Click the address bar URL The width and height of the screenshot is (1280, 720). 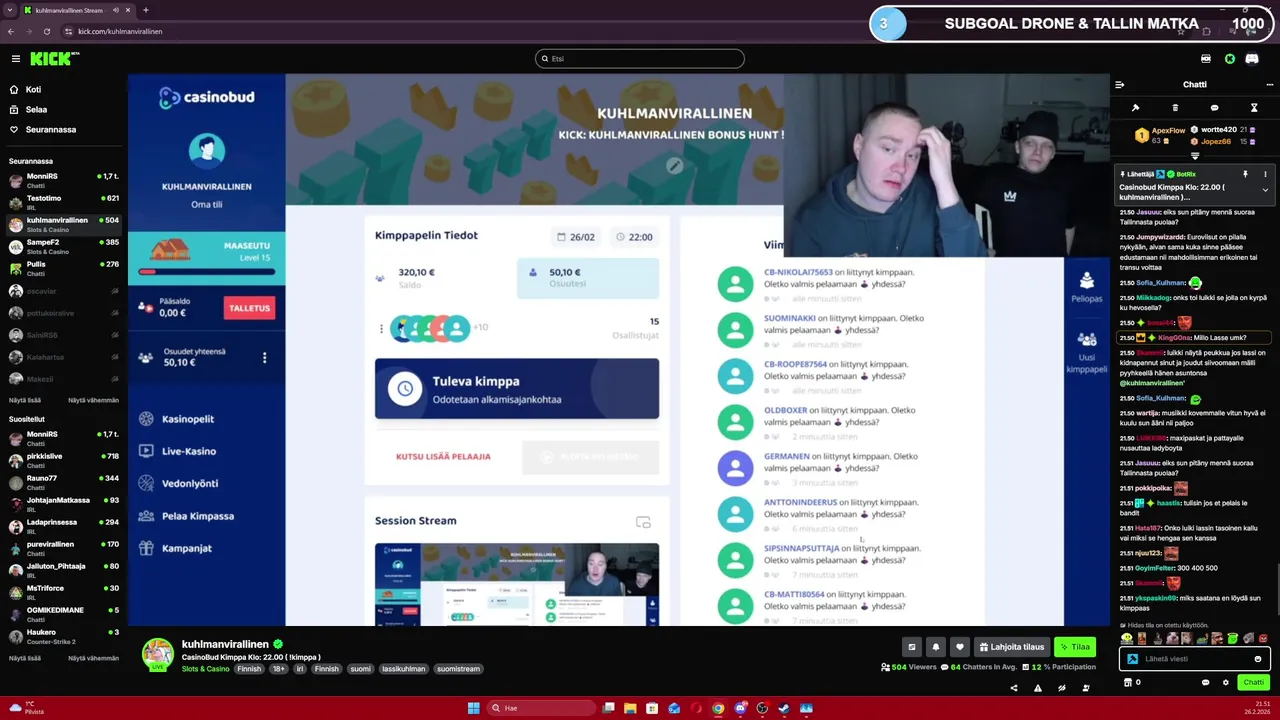point(120,31)
